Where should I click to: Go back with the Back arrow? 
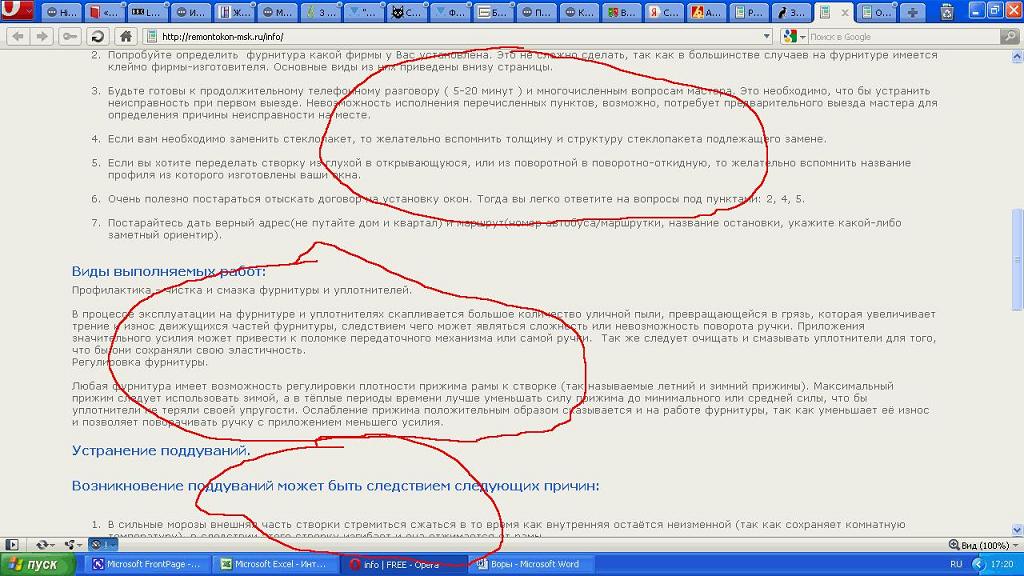(x=18, y=37)
